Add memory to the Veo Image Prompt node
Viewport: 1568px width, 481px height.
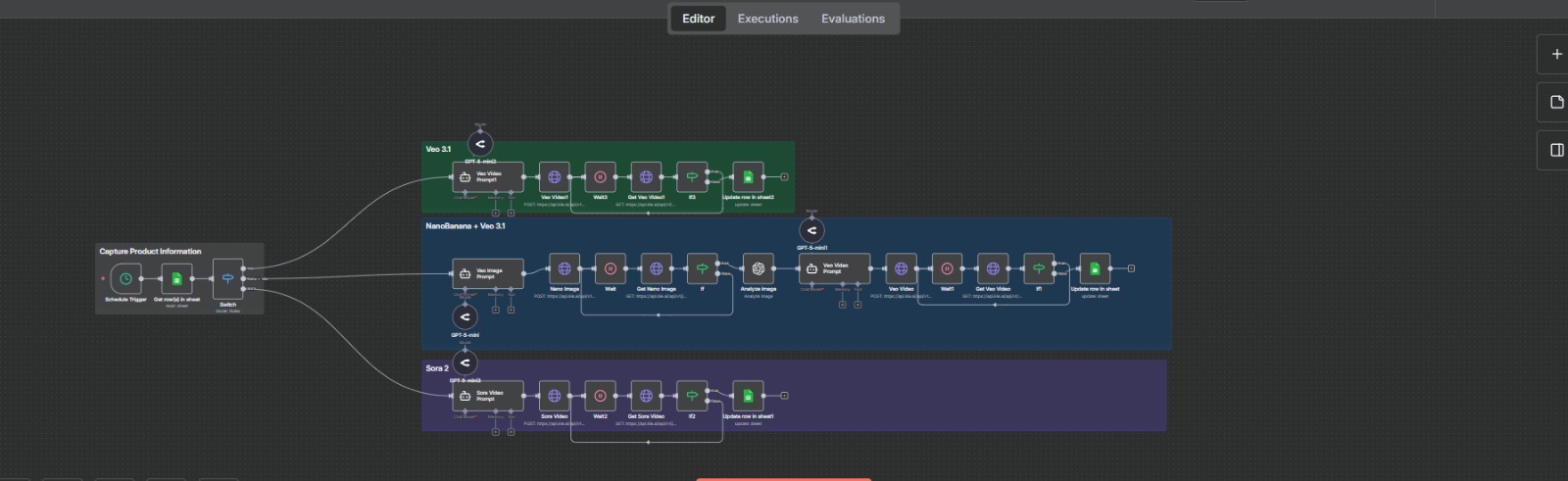pos(496,310)
